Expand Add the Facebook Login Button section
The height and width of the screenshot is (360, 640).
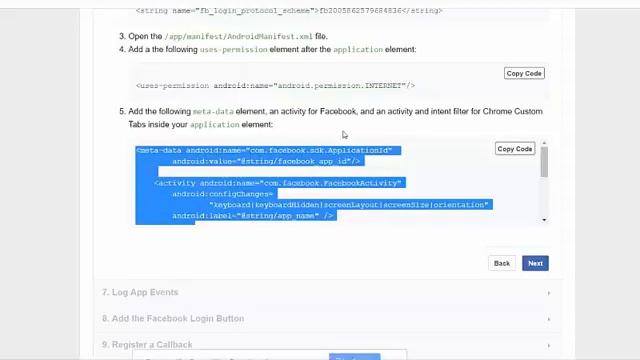[328, 319]
